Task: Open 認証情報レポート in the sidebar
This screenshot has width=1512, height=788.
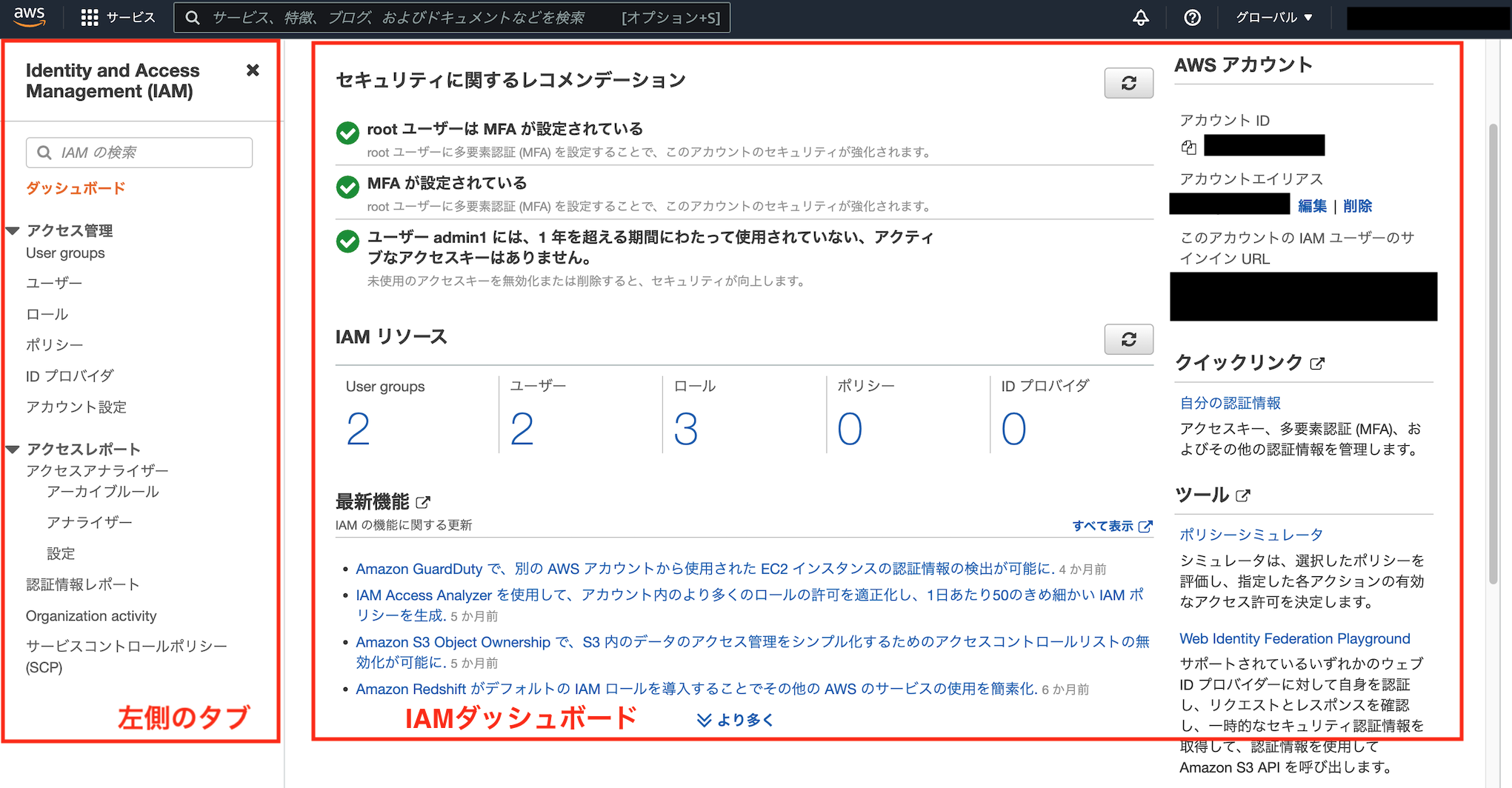Action: point(83,585)
